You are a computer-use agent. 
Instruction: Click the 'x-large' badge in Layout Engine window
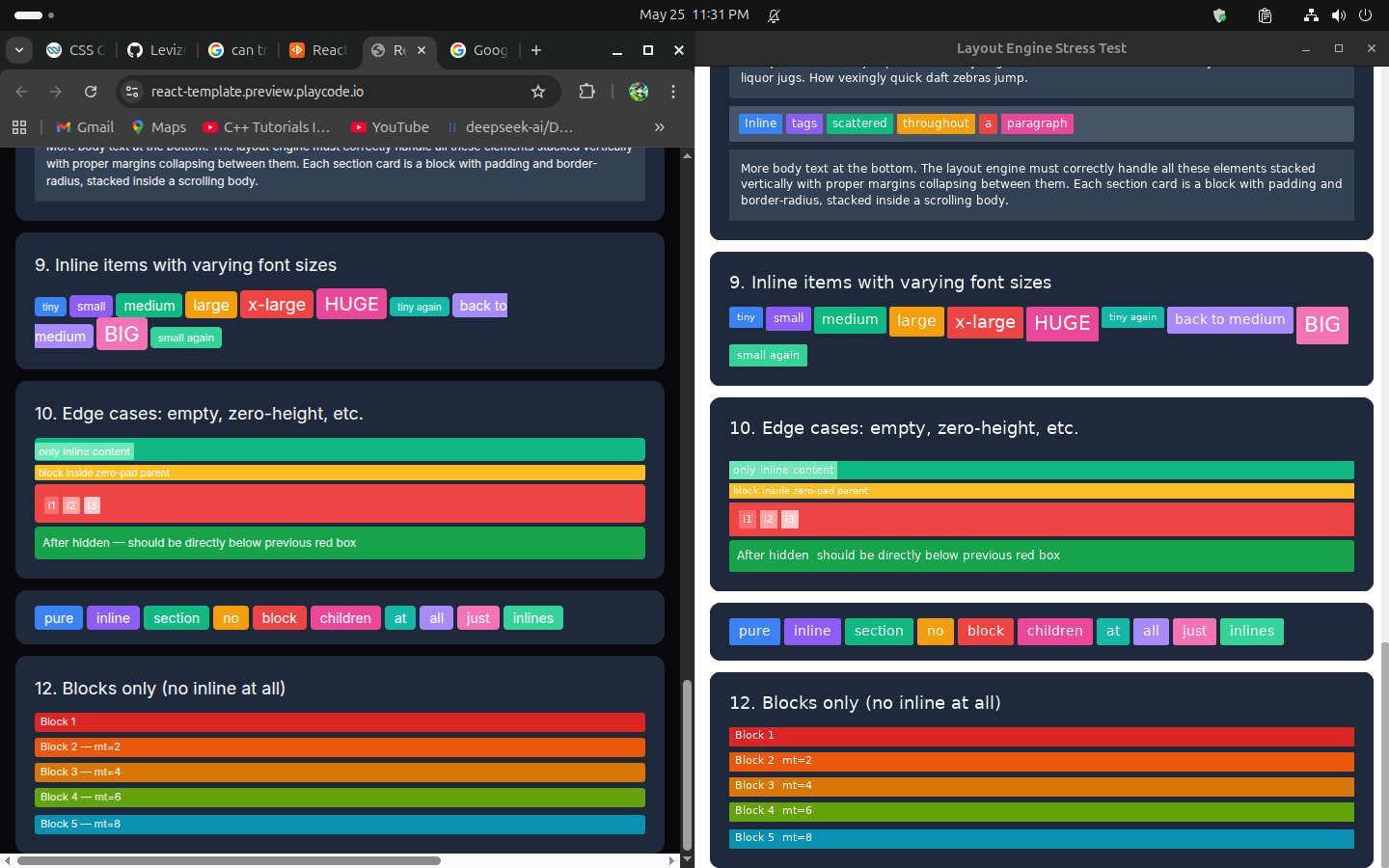(x=985, y=322)
